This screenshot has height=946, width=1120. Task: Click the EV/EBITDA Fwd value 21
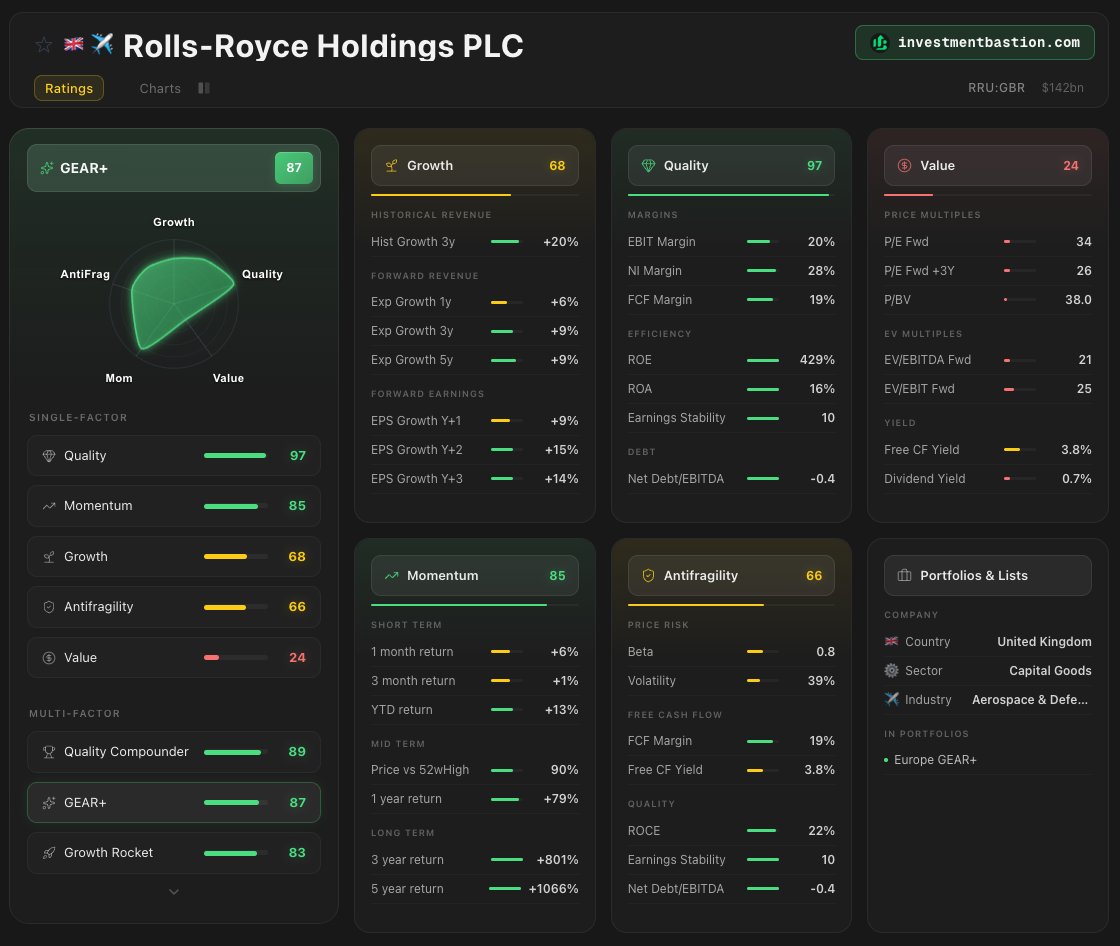point(1085,360)
